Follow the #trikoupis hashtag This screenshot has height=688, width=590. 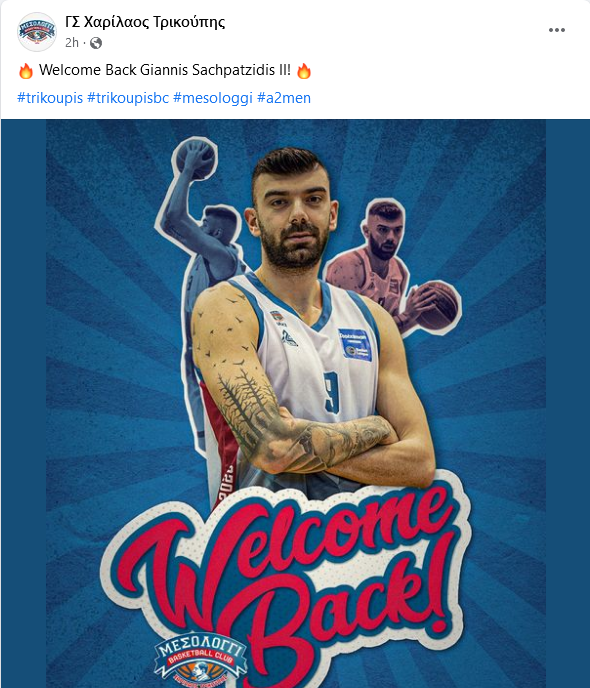(50, 97)
